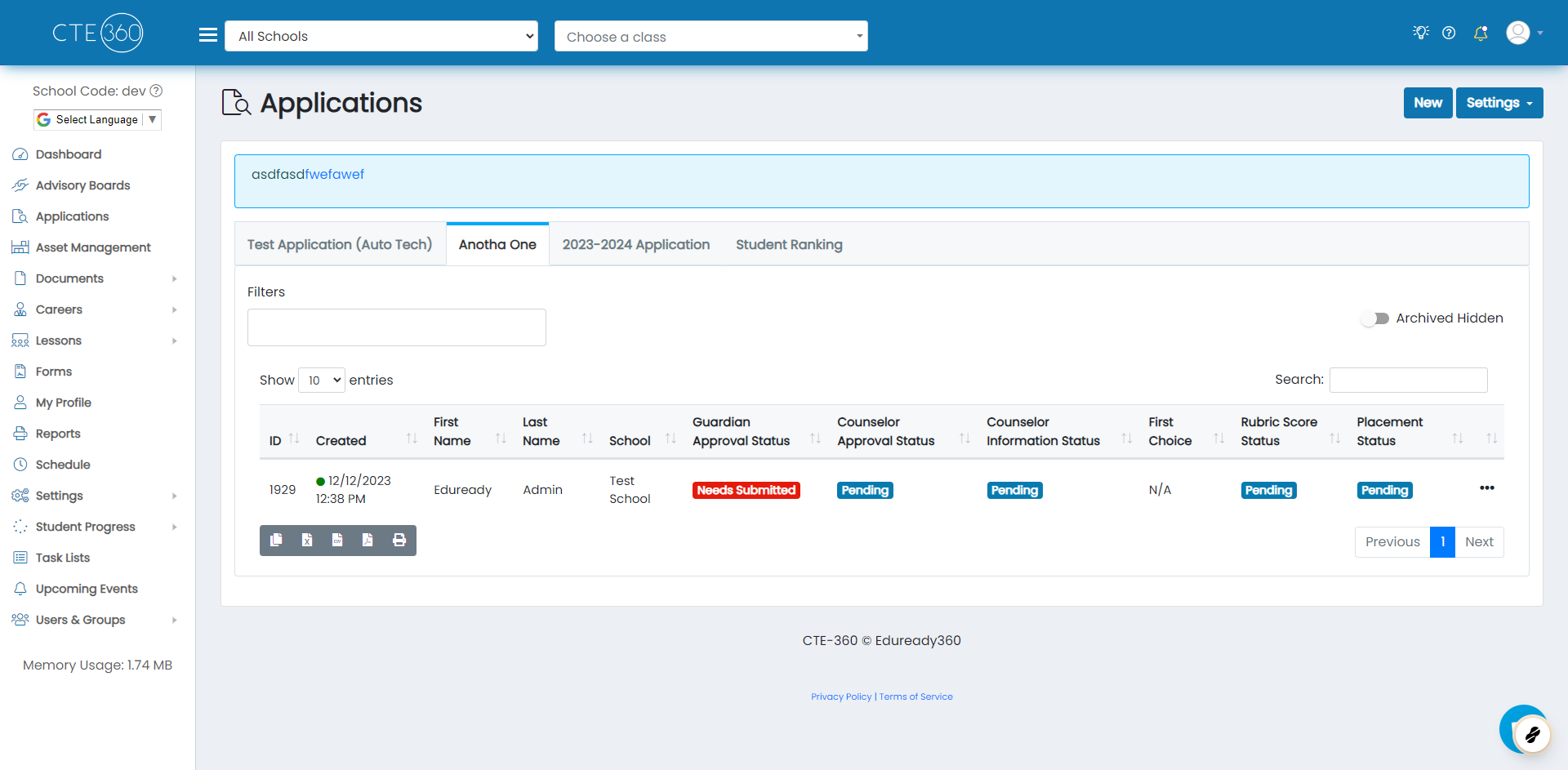Export table to CSV icon

337,540
